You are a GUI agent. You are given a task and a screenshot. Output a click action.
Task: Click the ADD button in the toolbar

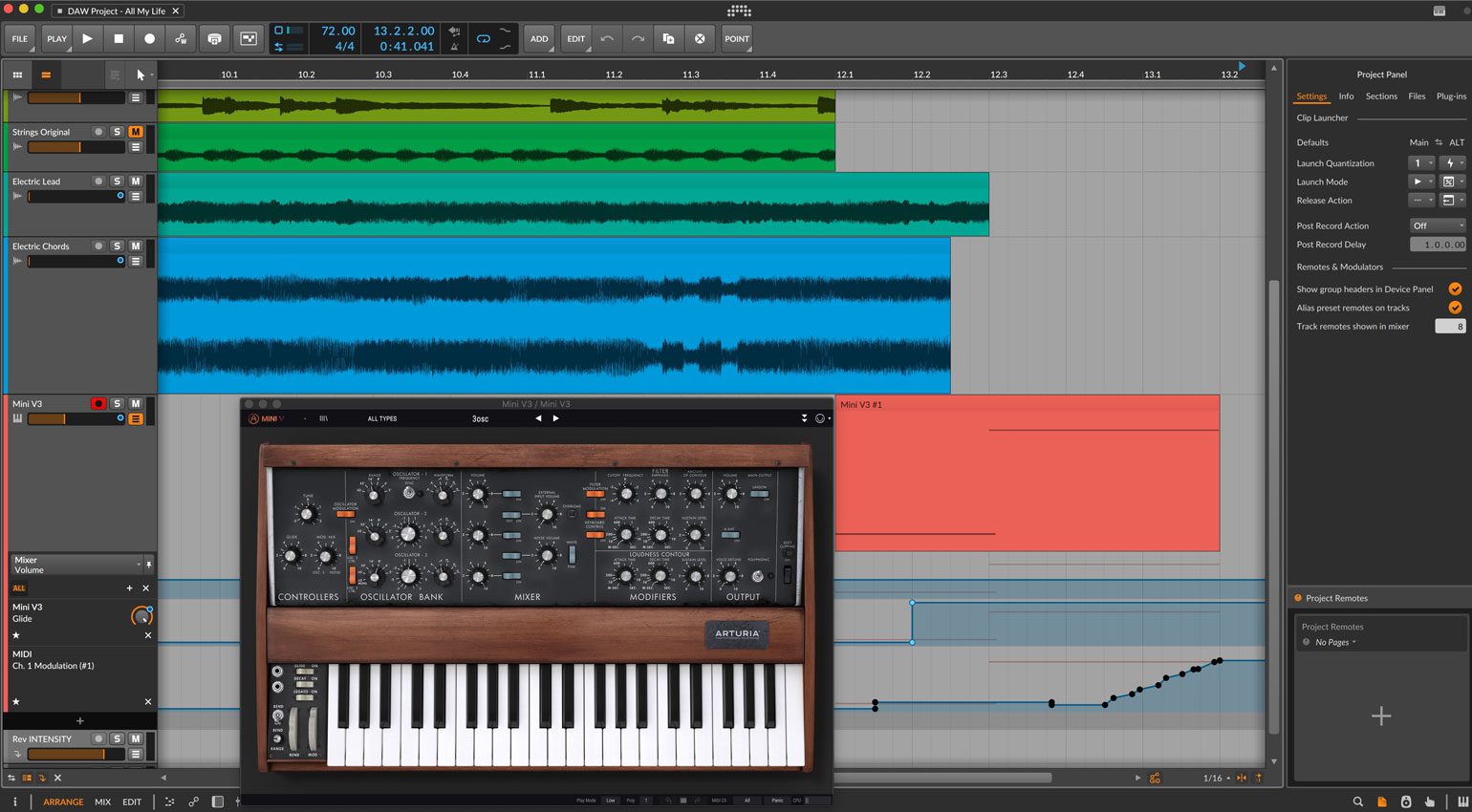[538, 38]
